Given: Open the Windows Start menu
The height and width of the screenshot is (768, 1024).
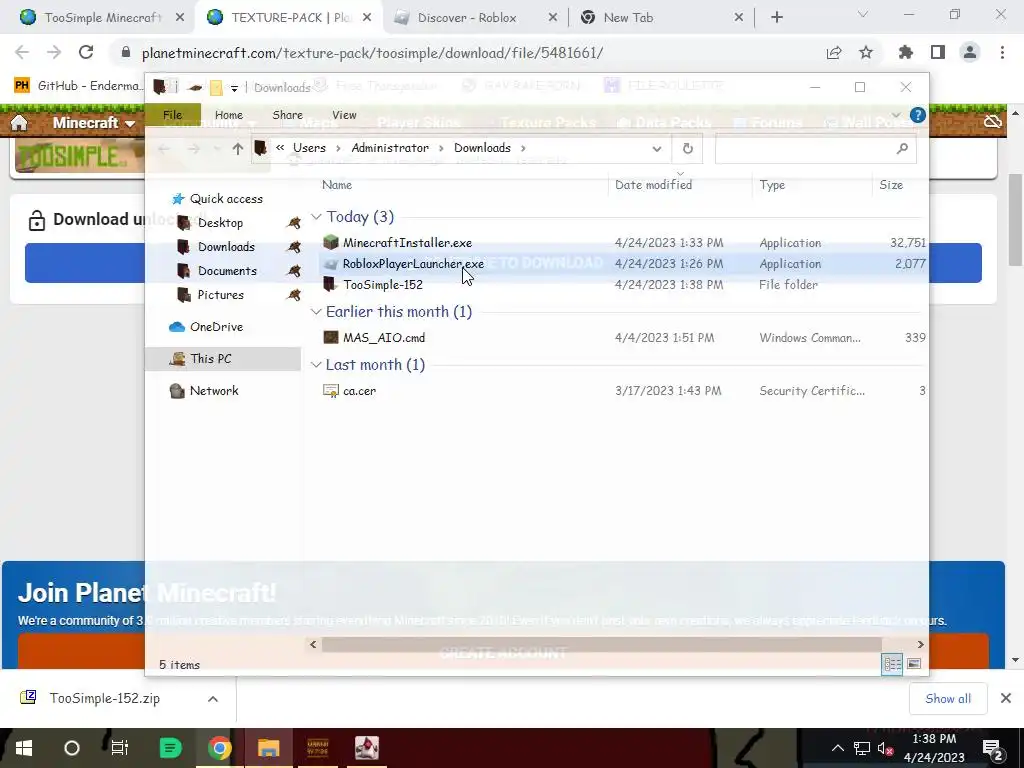Looking at the screenshot, I should (24, 748).
